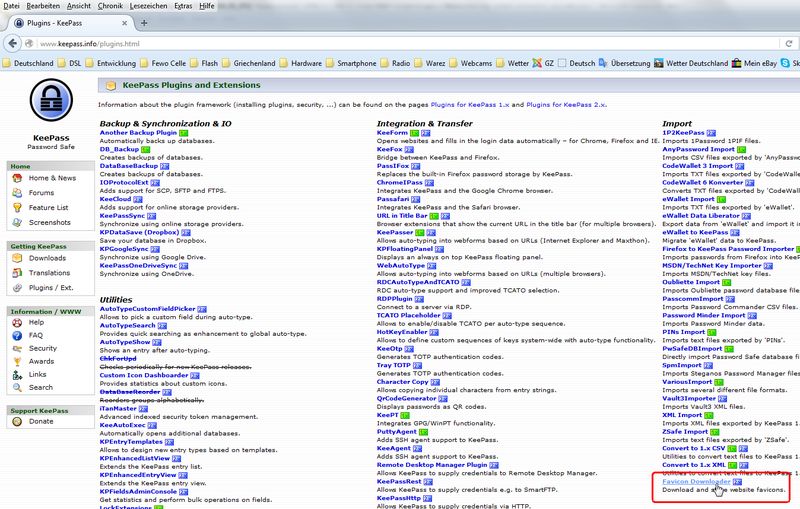Open the Flash bookmark folder
The height and width of the screenshot is (509, 800).
tap(204, 63)
